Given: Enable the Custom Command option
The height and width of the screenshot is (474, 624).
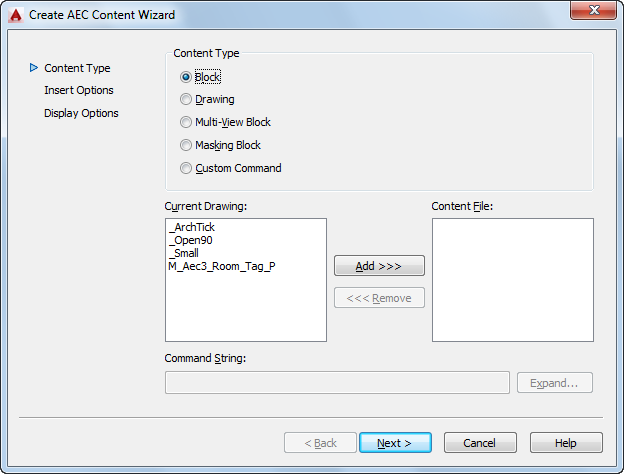Looking at the screenshot, I should coord(186,169).
